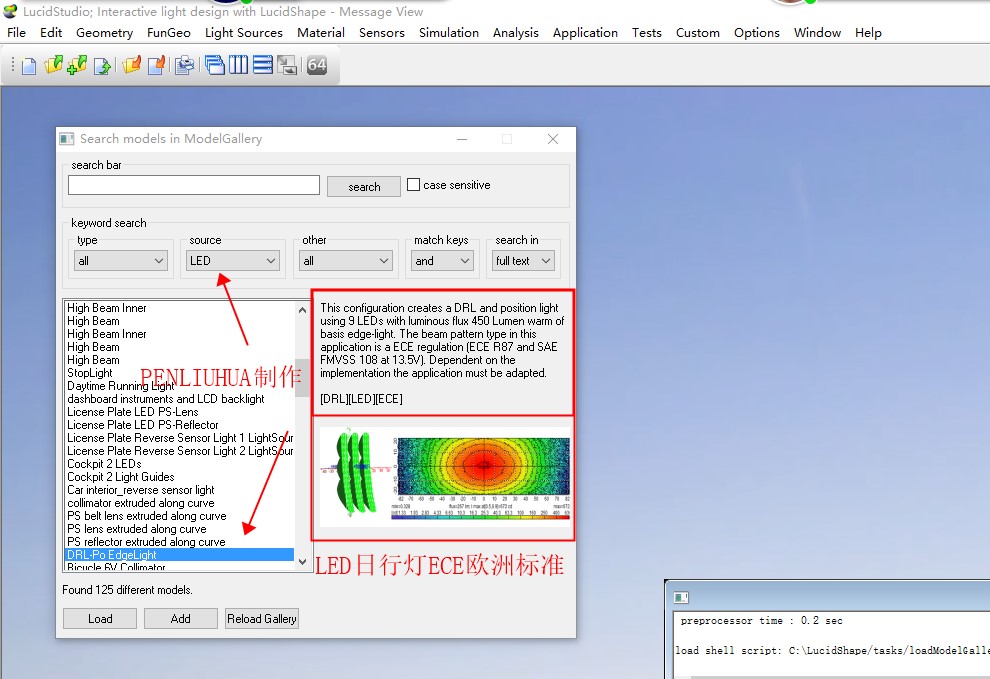
Task: Click the model list scroll up arrow
Action: [x=302, y=309]
